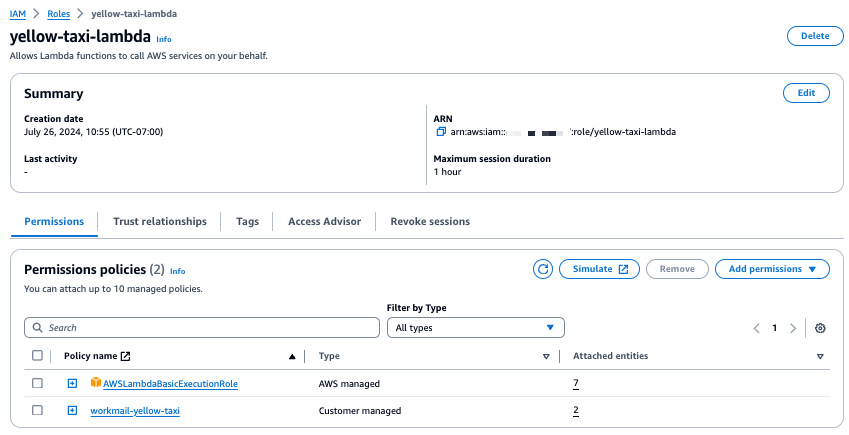Viewport: 849px width, 435px height.
Task: Click the Policy name column header
Action: click(x=90, y=356)
